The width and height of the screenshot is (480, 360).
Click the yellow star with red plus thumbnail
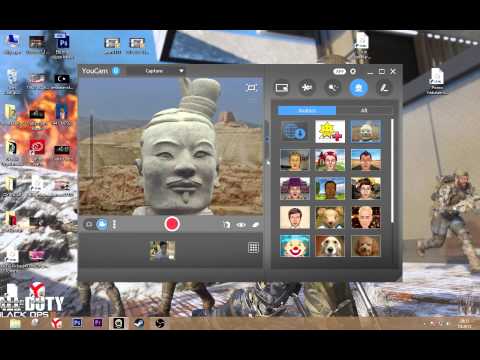point(330,131)
